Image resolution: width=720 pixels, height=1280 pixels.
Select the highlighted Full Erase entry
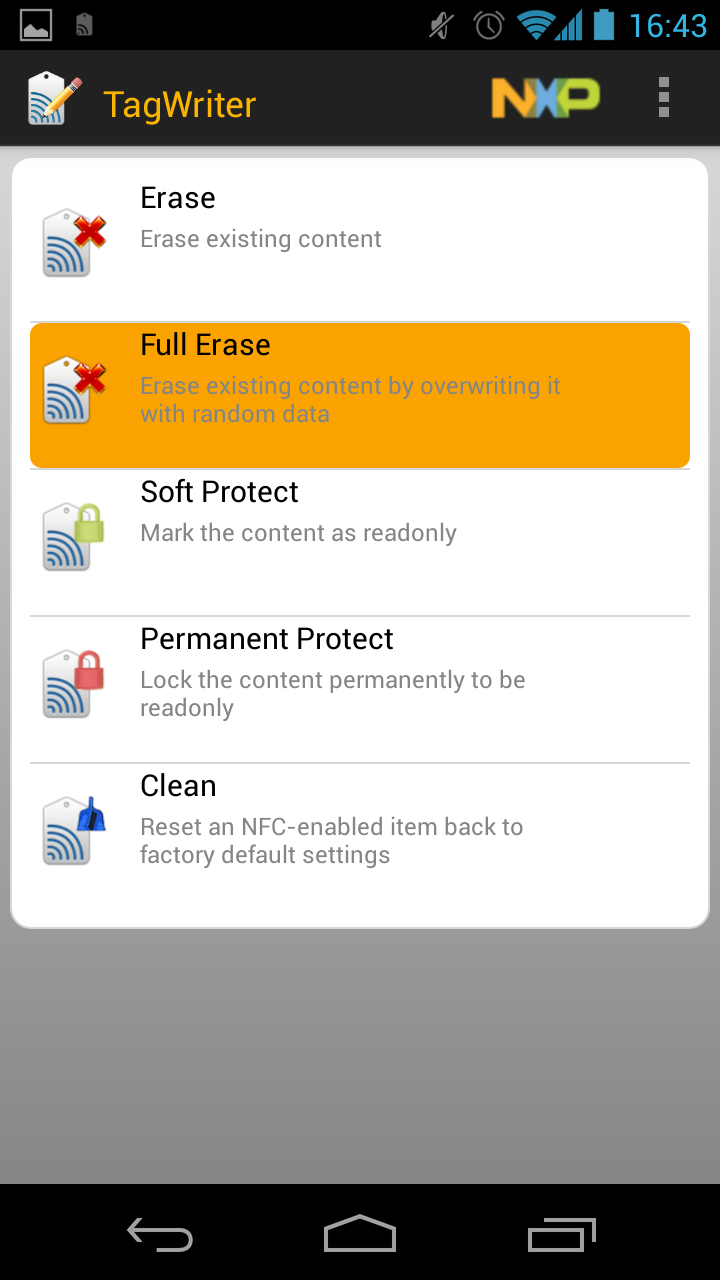(x=360, y=395)
